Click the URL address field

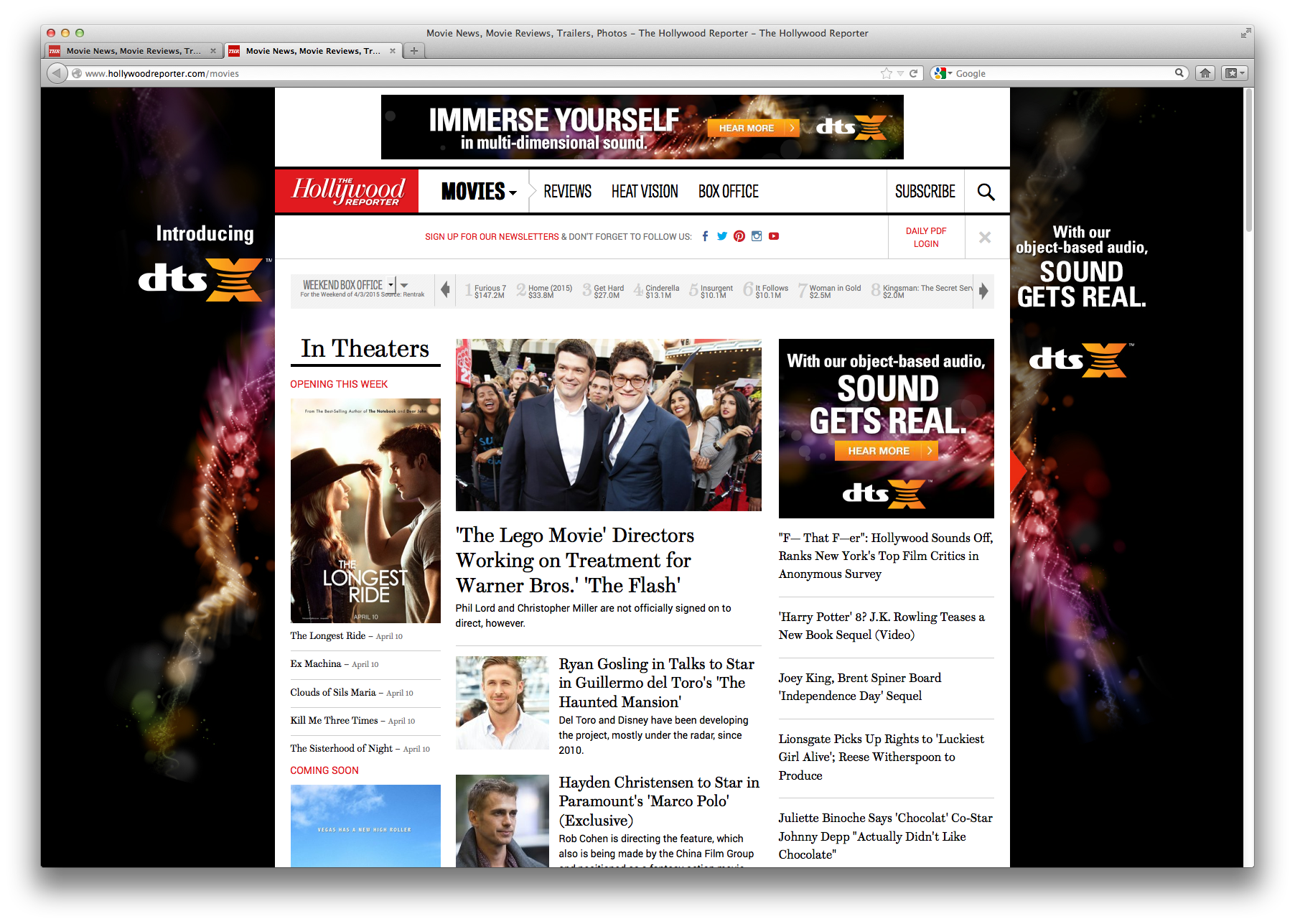click(474, 73)
